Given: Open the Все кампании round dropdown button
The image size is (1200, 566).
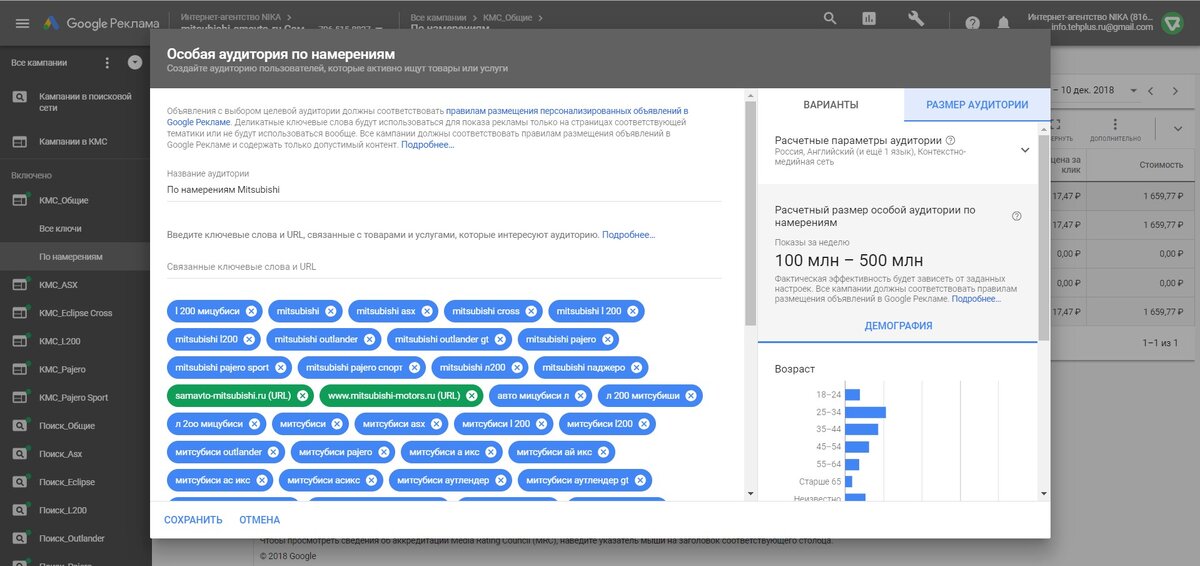Looking at the screenshot, I should pos(135,63).
